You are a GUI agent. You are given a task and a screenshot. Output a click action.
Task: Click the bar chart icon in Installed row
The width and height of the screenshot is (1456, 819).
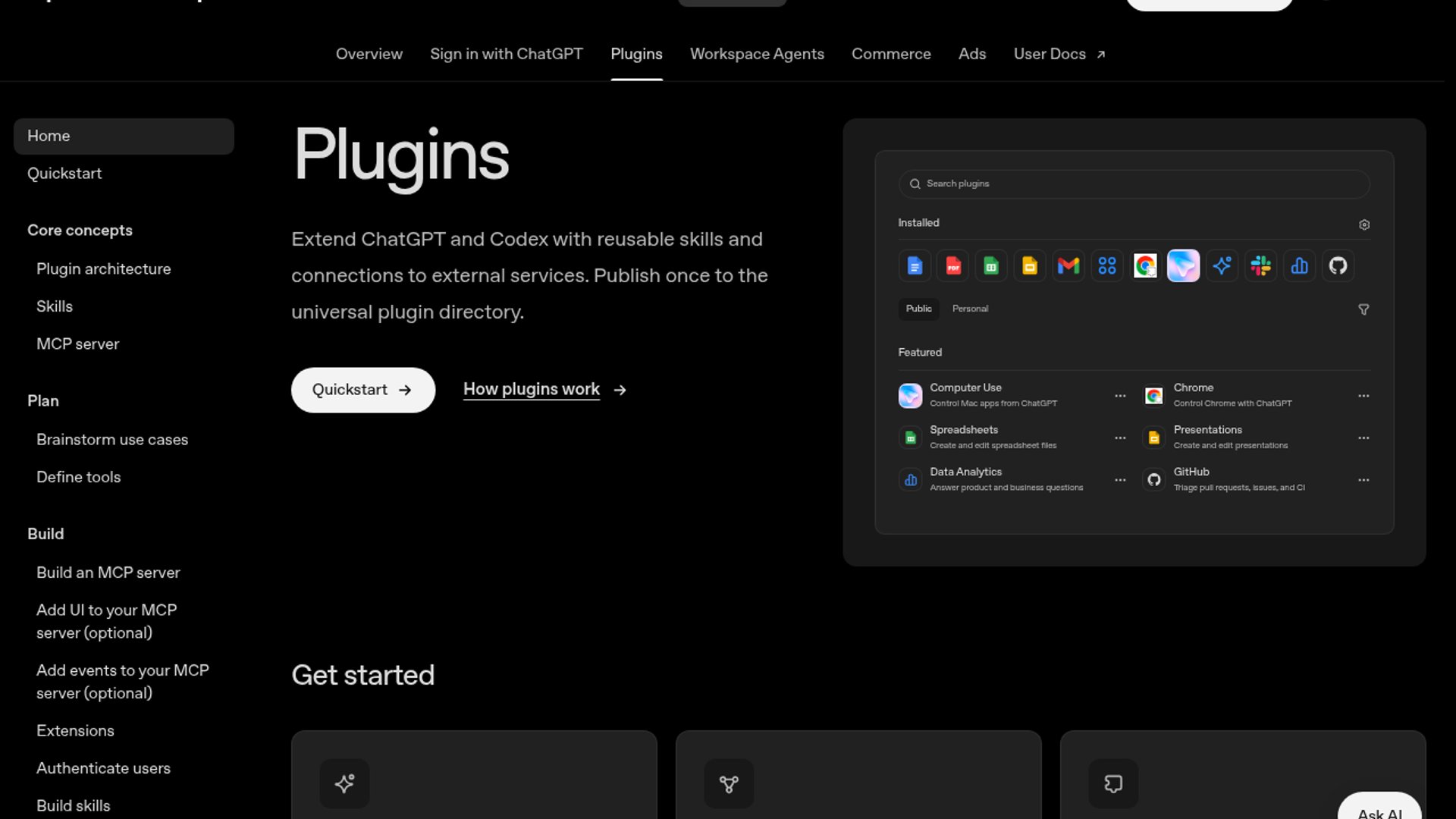[x=1300, y=266]
